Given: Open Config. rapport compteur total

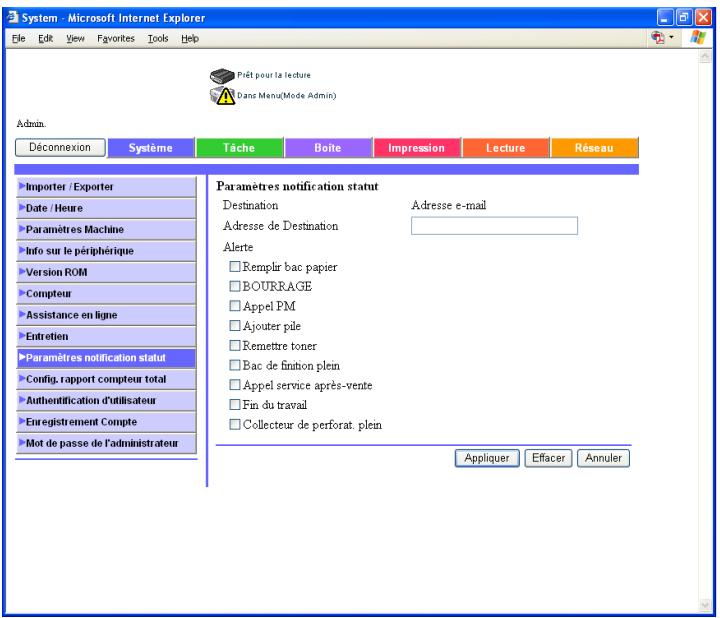Looking at the screenshot, I should (x=106, y=379).
